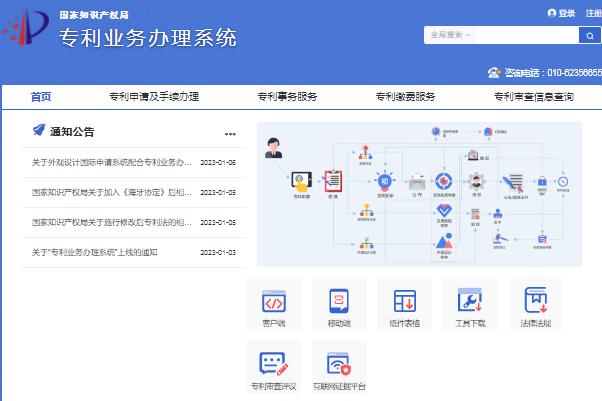Click the search magnifier button
The image size is (602, 401).
coord(590,35)
